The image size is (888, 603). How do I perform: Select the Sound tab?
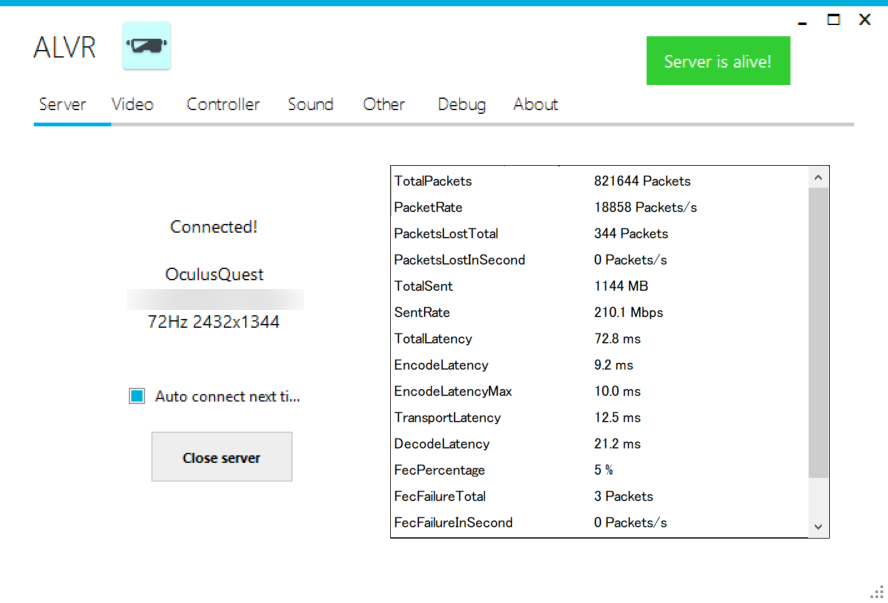pos(310,104)
